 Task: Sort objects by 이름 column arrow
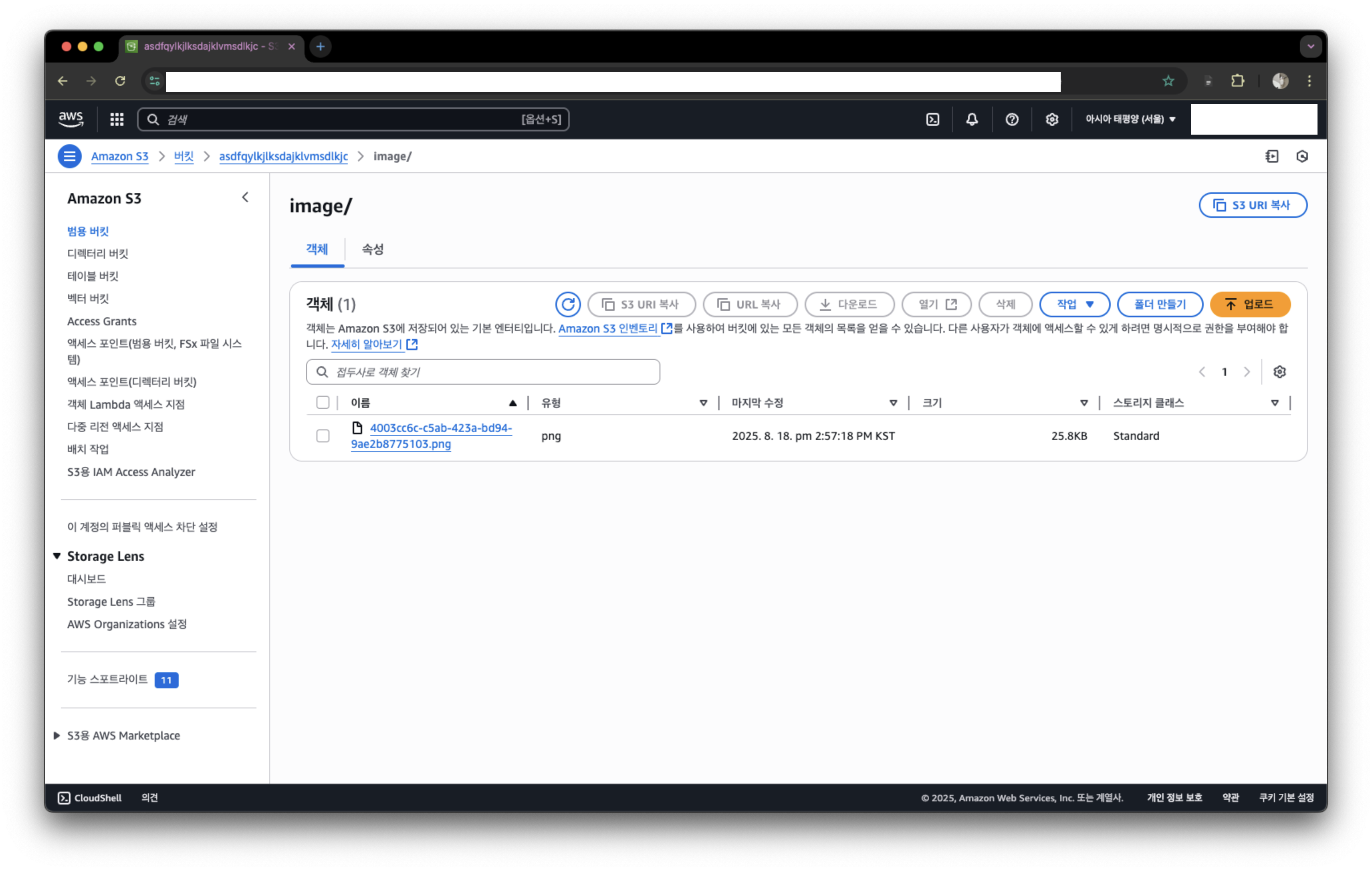click(x=512, y=403)
